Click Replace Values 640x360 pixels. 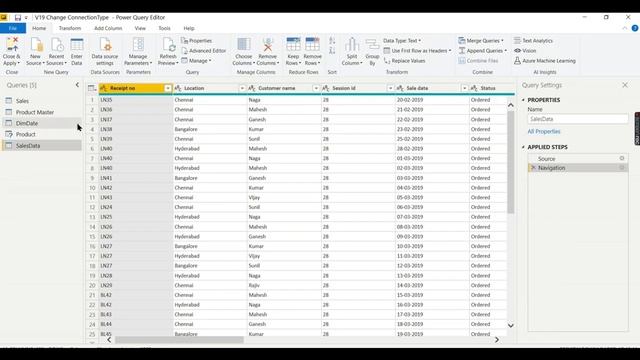click(x=404, y=61)
